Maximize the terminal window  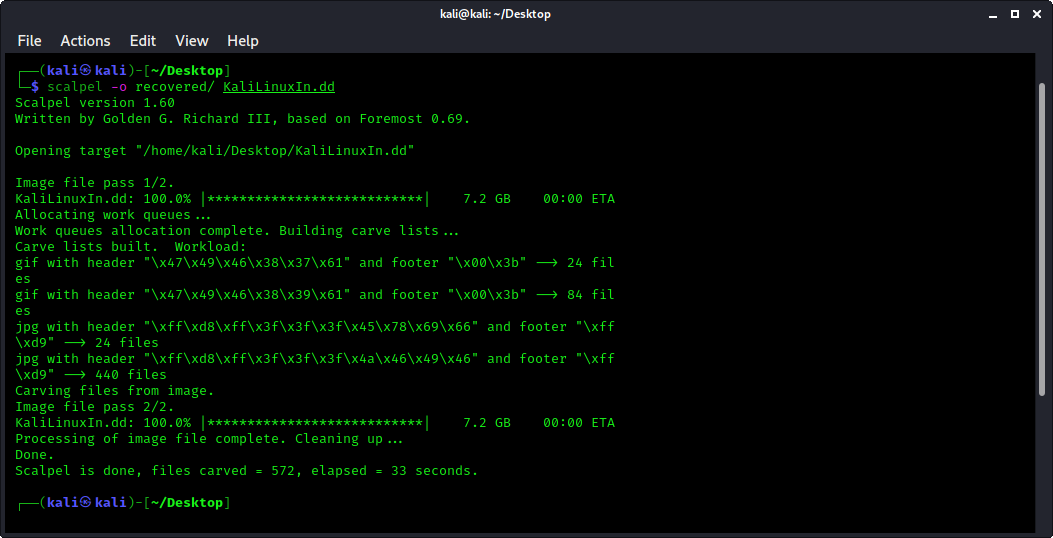coord(1015,14)
